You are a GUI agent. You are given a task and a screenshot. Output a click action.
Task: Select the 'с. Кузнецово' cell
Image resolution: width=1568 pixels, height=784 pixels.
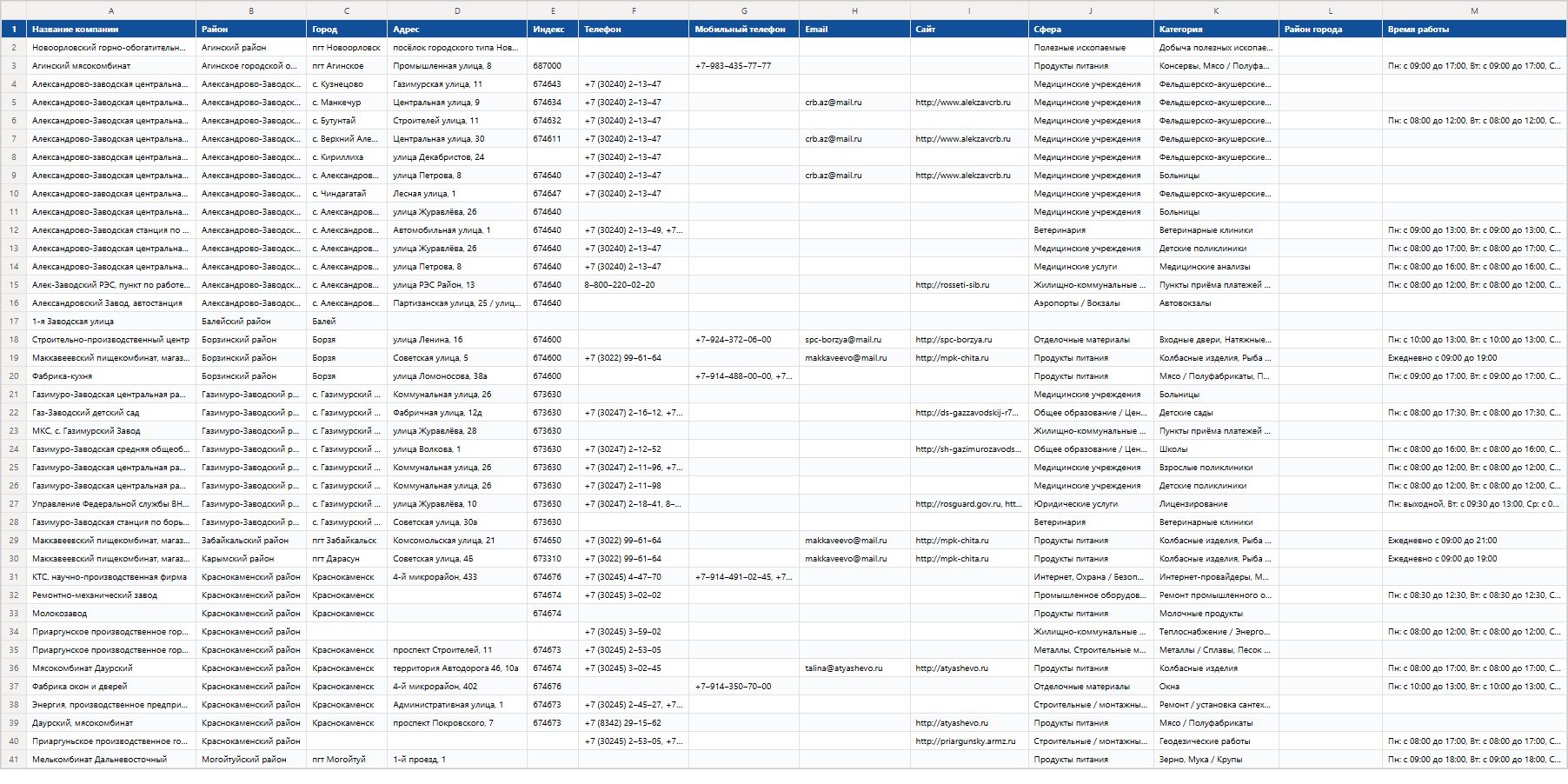(347, 84)
